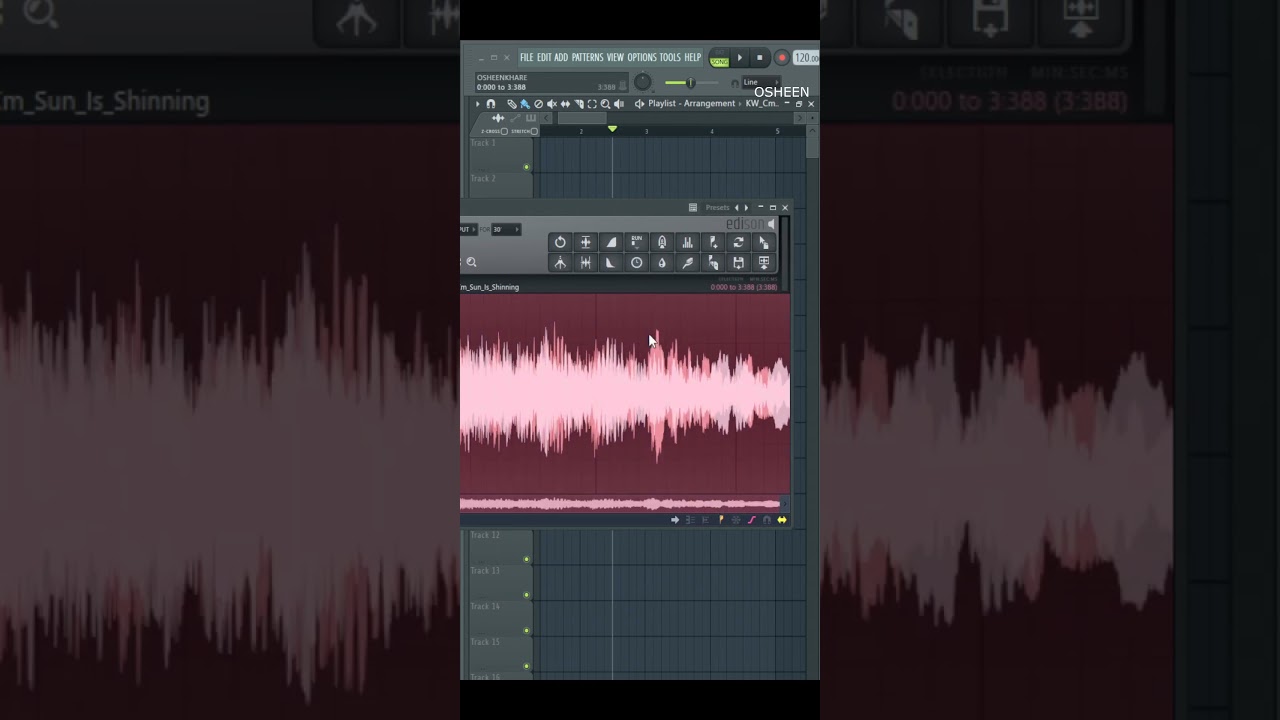1280x720 pixels.
Task: Select the playlist playback speaker tool
Action: point(619,104)
